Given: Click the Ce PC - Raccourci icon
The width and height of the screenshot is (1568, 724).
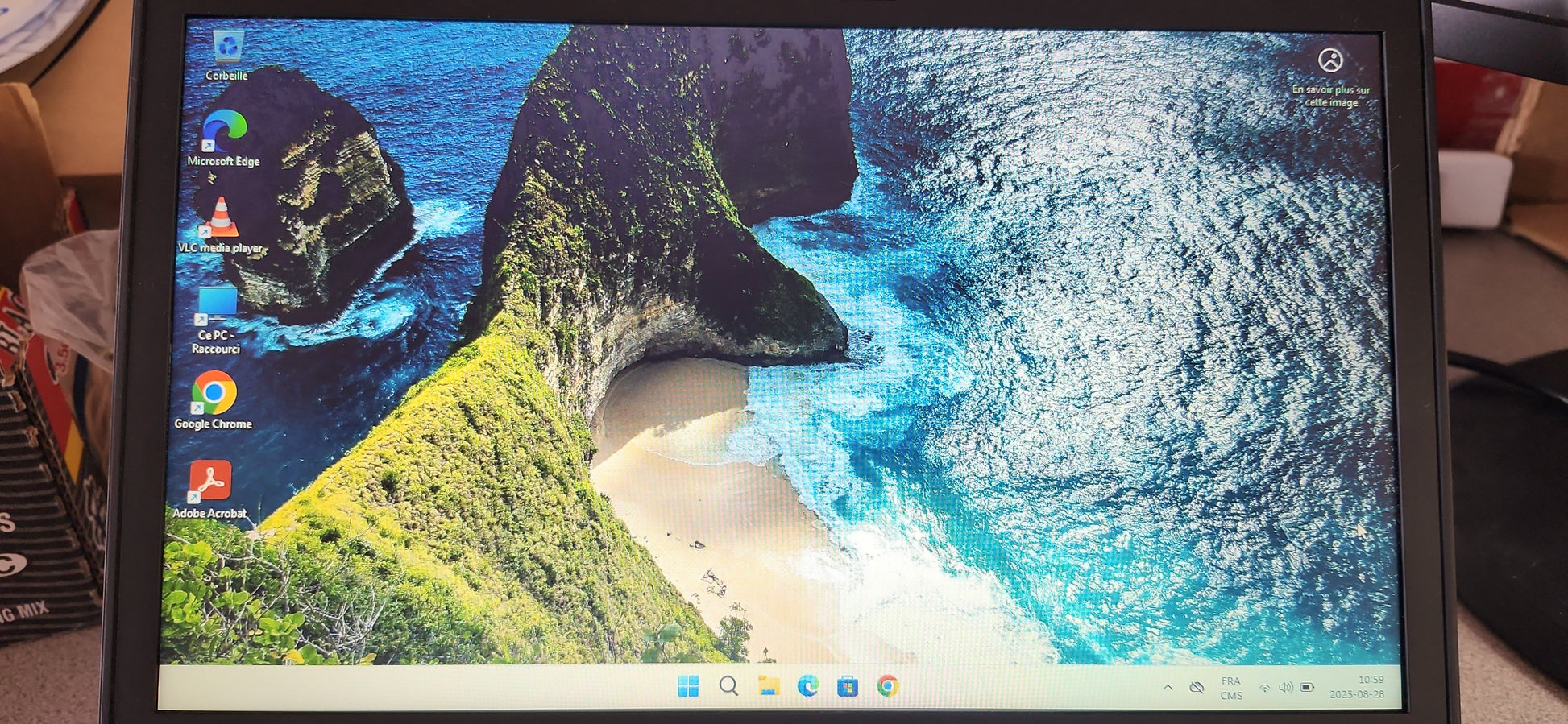Looking at the screenshot, I should point(217,308).
